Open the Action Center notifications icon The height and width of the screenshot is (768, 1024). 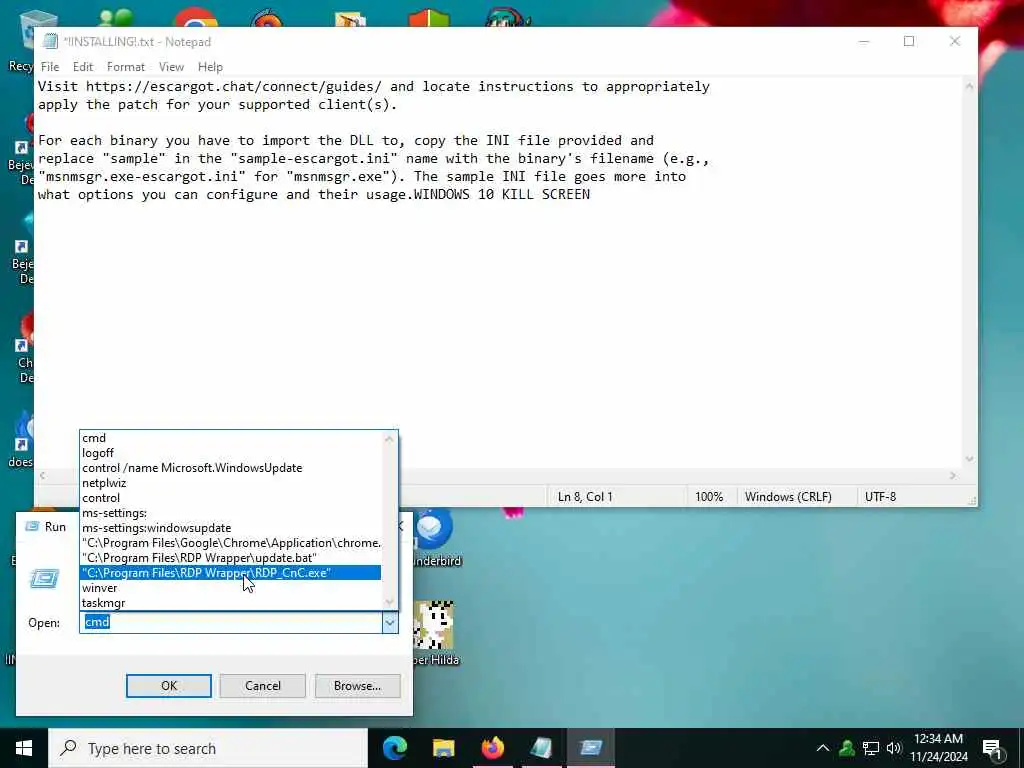[992, 749]
